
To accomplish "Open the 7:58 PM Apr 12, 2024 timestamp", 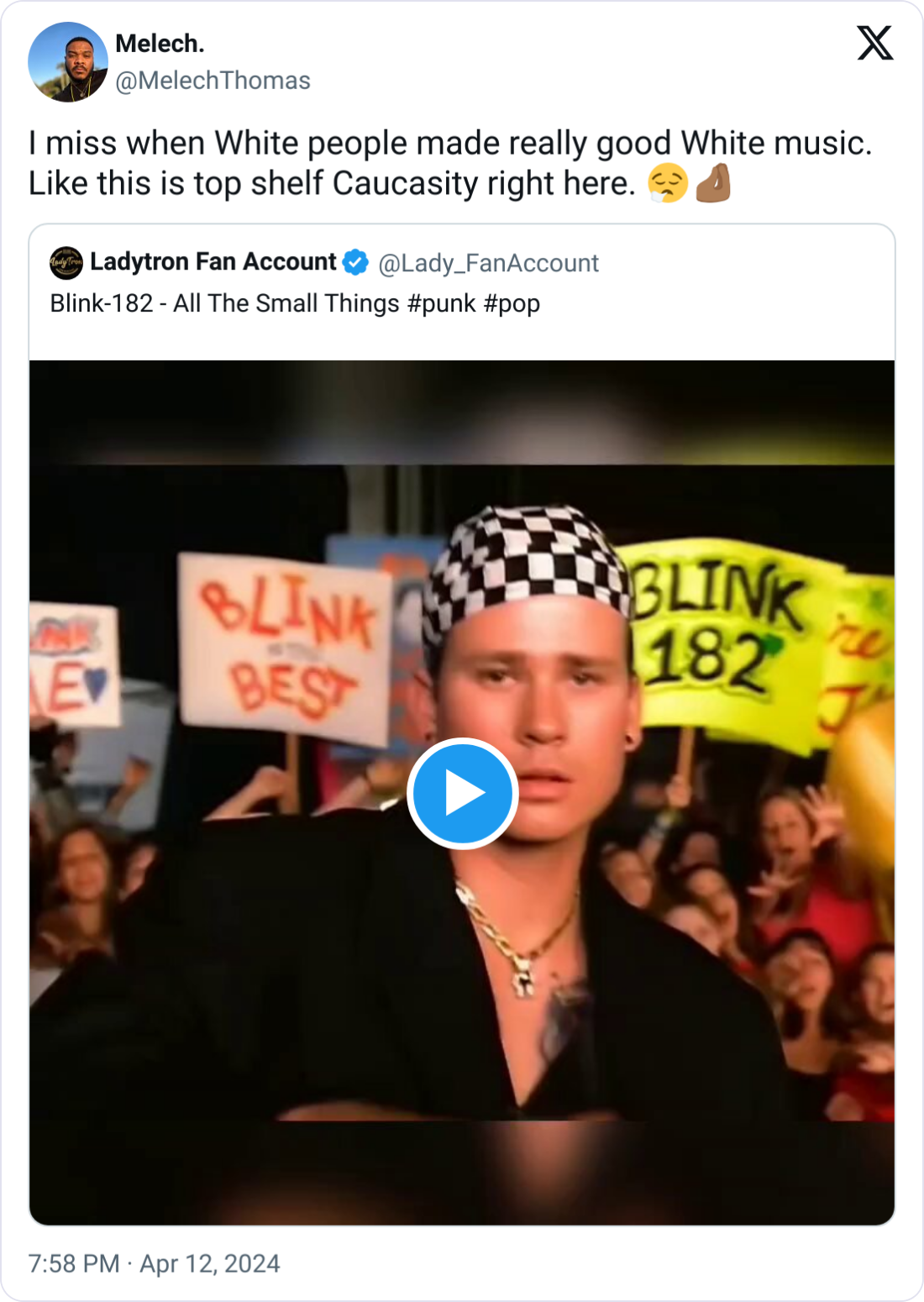I will [x=155, y=1263].
